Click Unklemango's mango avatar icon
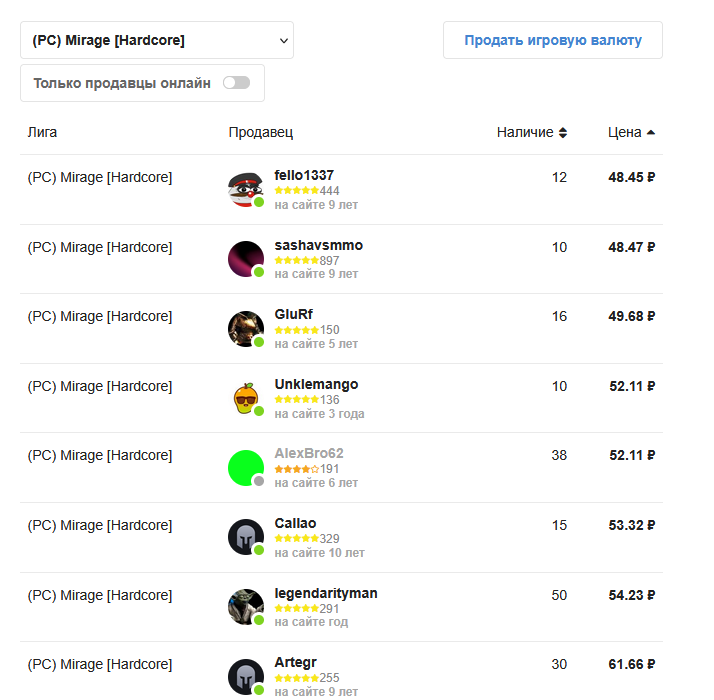Image resolution: width=714 pixels, height=700 pixels. [x=245, y=398]
